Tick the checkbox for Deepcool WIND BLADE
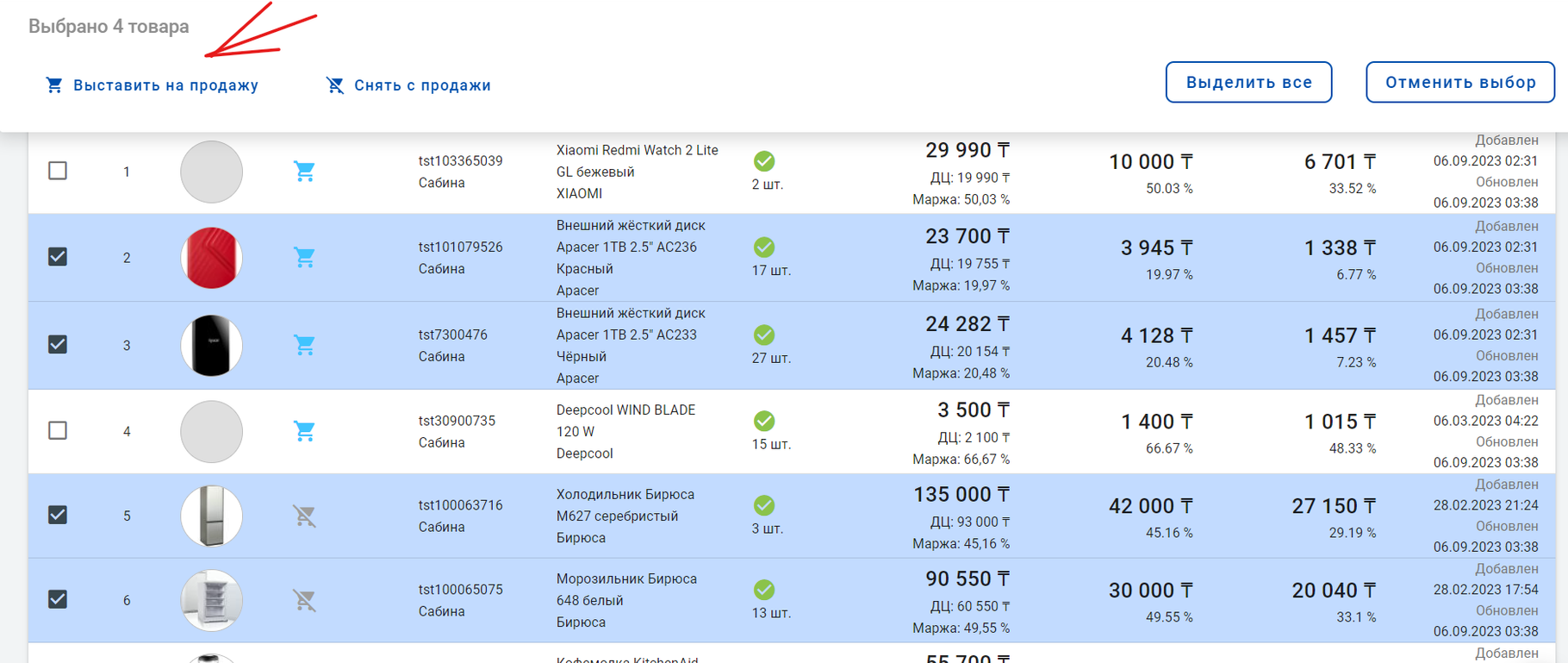The image size is (1568, 663). tap(58, 430)
